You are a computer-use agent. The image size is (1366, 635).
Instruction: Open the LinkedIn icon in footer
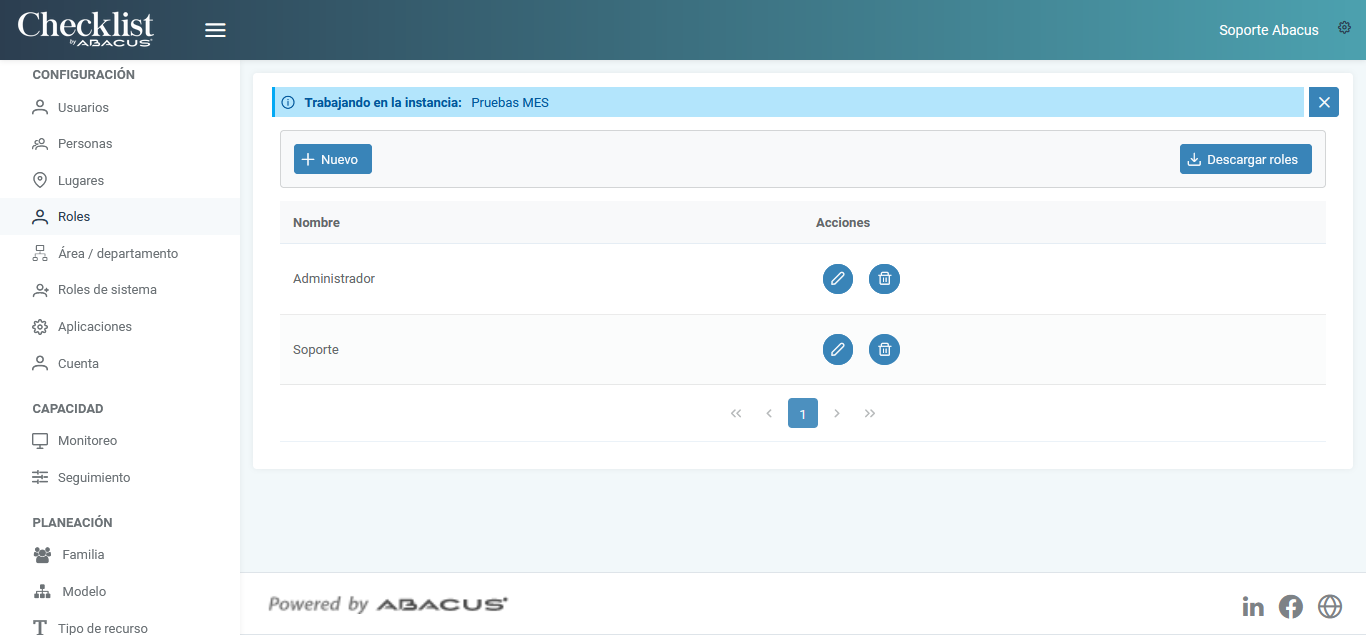pos(1253,606)
